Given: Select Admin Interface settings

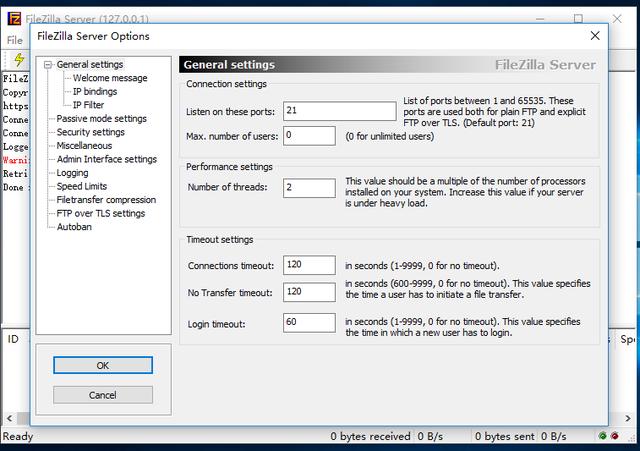Looking at the screenshot, I should coord(107,159).
